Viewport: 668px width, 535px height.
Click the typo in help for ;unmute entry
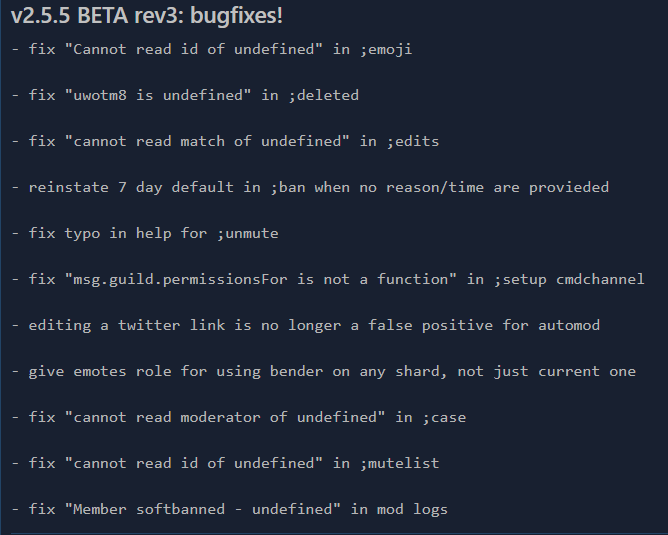(x=145, y=233)
